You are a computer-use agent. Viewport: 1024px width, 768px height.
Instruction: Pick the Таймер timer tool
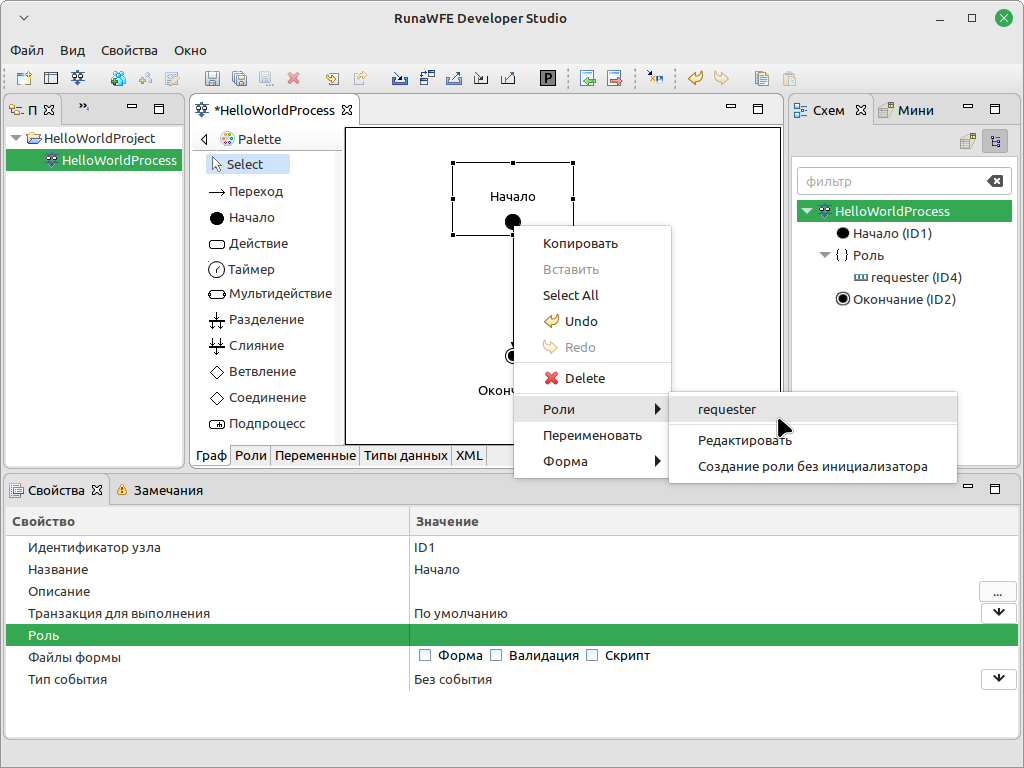pyautogui.click(x=242, y=269)
